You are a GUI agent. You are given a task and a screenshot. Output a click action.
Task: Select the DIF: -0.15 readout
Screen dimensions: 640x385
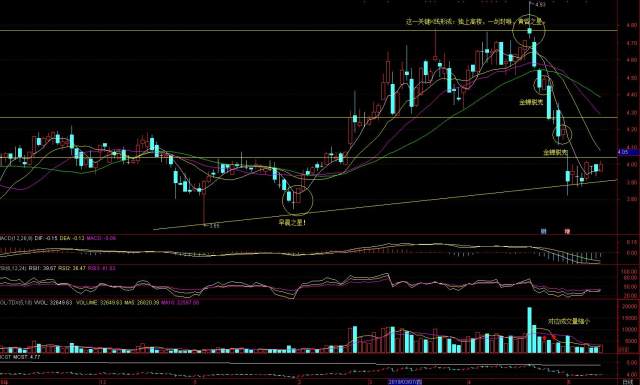click(x=47, y=238)
